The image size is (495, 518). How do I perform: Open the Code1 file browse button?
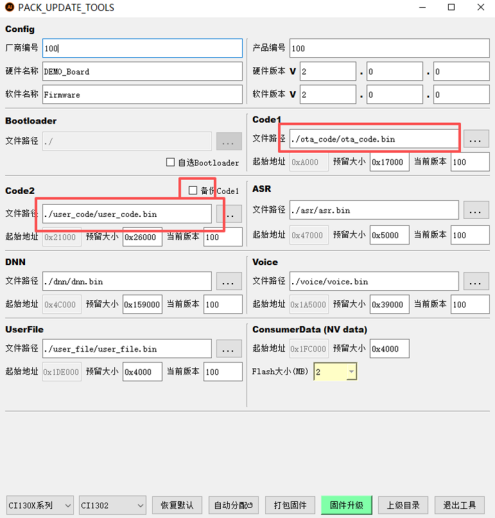pos(476,139)
